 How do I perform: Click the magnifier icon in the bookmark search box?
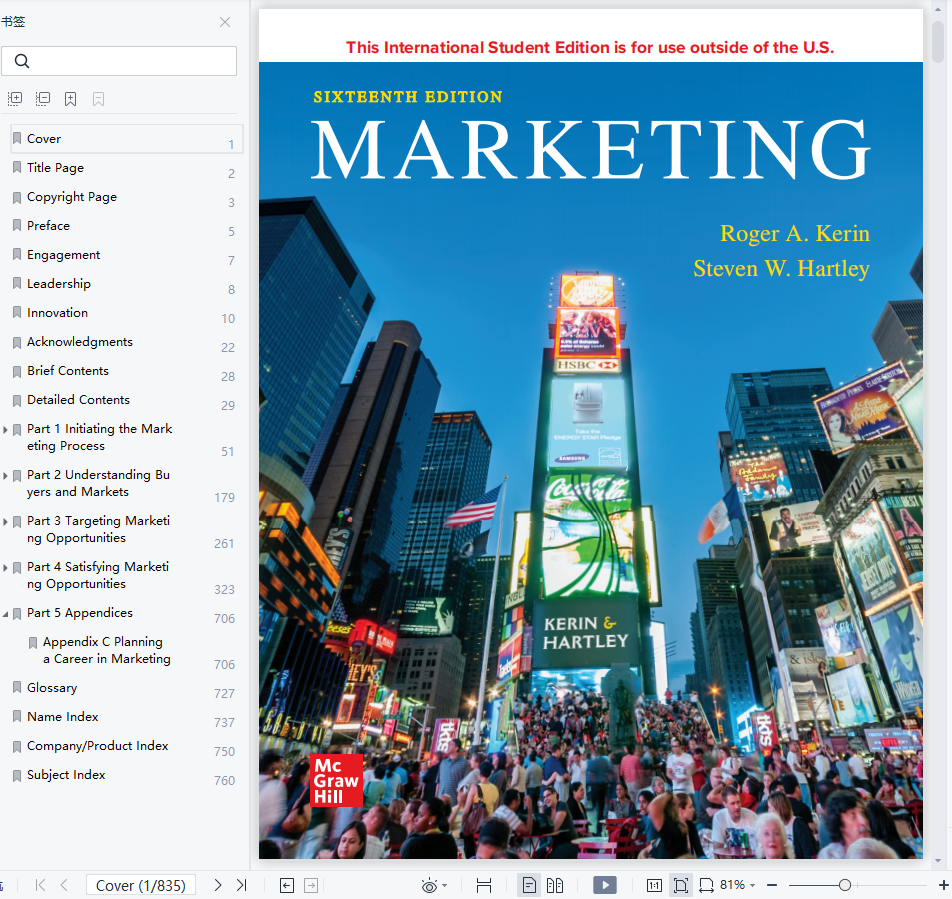[22, 61]
